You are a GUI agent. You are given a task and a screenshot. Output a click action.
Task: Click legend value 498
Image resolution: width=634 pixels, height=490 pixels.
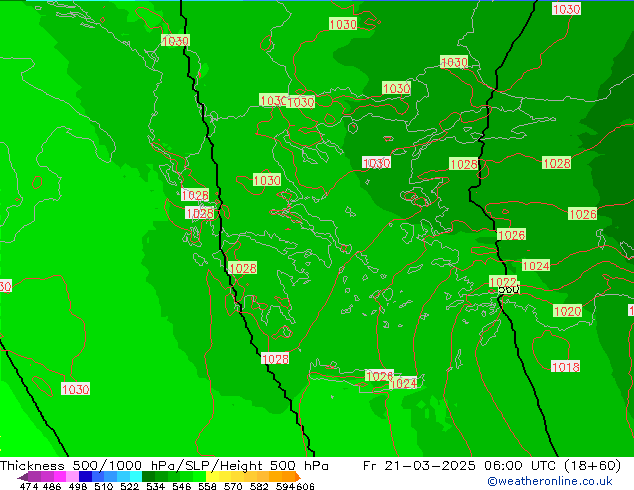click(78, 486)
